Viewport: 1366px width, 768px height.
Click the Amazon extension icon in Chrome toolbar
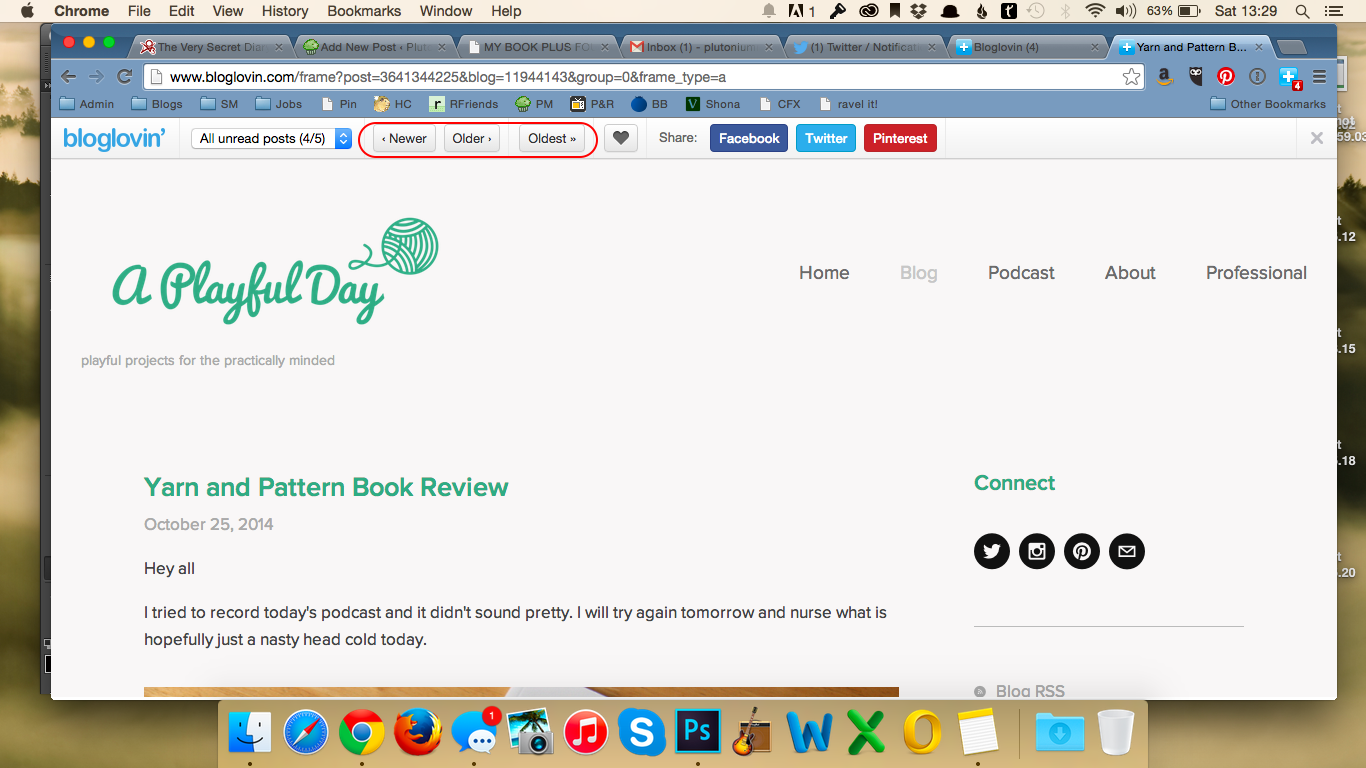[x=1165, y=77]
